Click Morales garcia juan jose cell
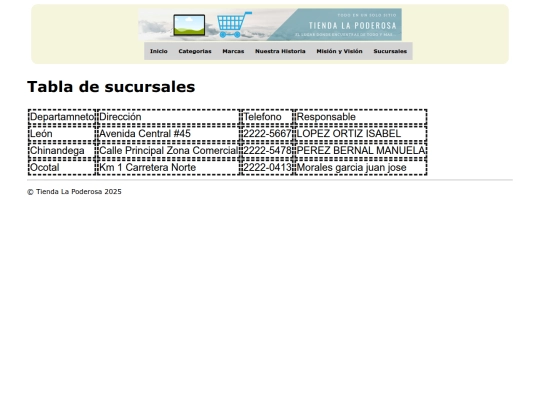 [361, 167]
